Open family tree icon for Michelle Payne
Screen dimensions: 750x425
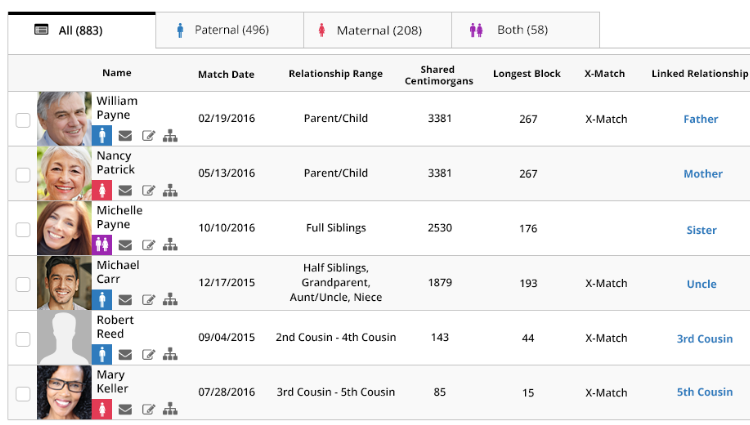(170, 245)
